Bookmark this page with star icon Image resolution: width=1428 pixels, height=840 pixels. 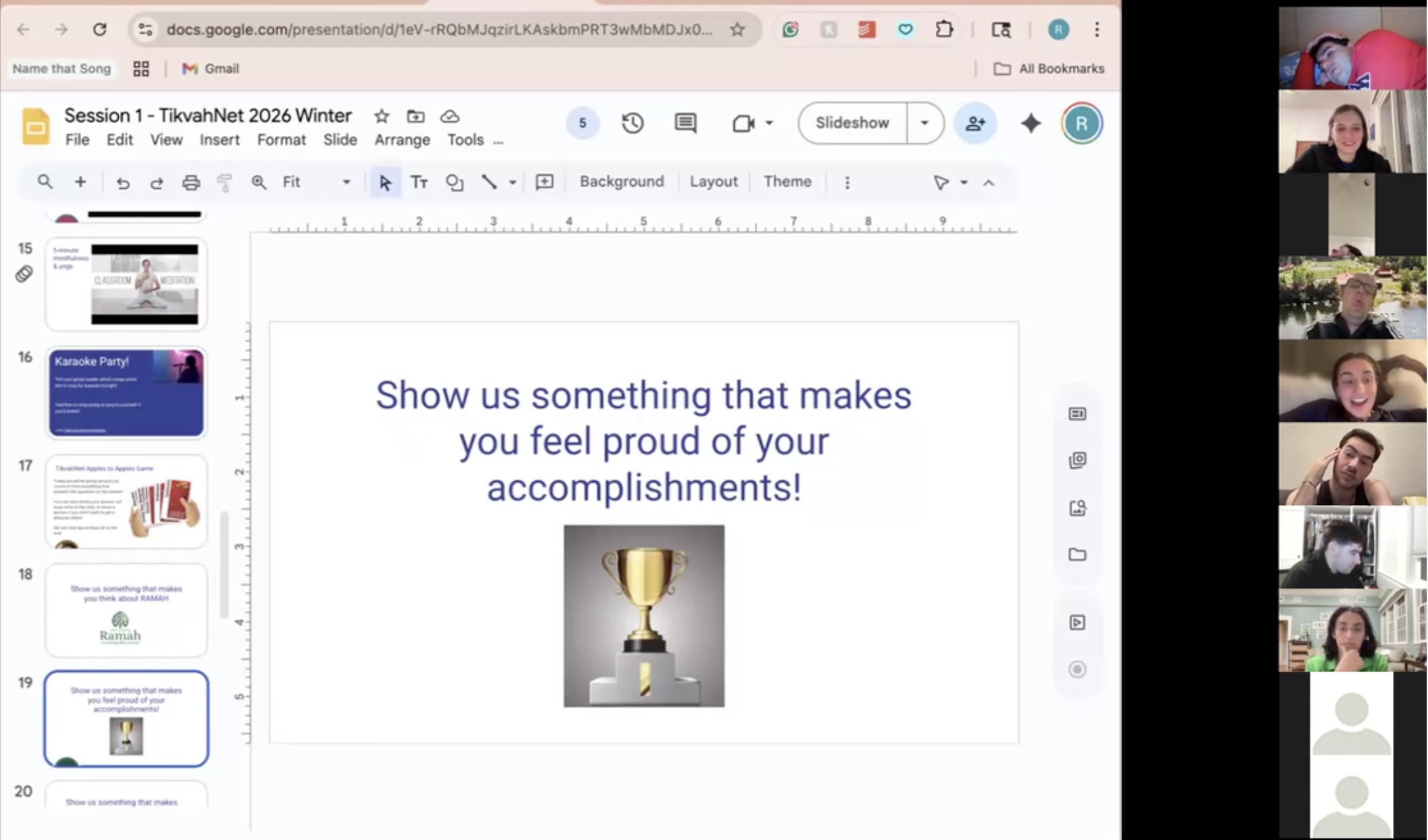[737, 30]
